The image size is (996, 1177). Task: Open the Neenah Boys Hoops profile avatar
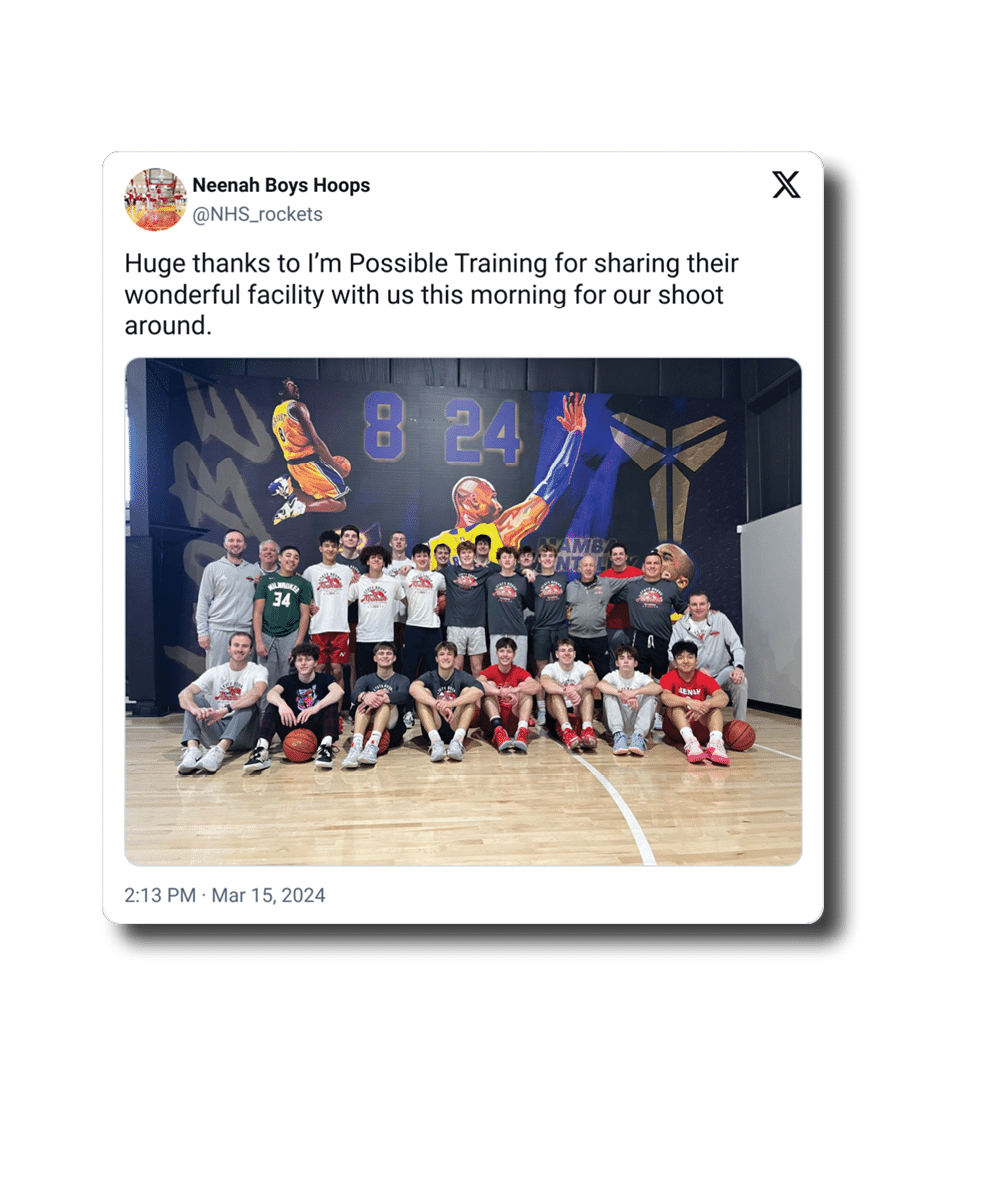point(155,199)
